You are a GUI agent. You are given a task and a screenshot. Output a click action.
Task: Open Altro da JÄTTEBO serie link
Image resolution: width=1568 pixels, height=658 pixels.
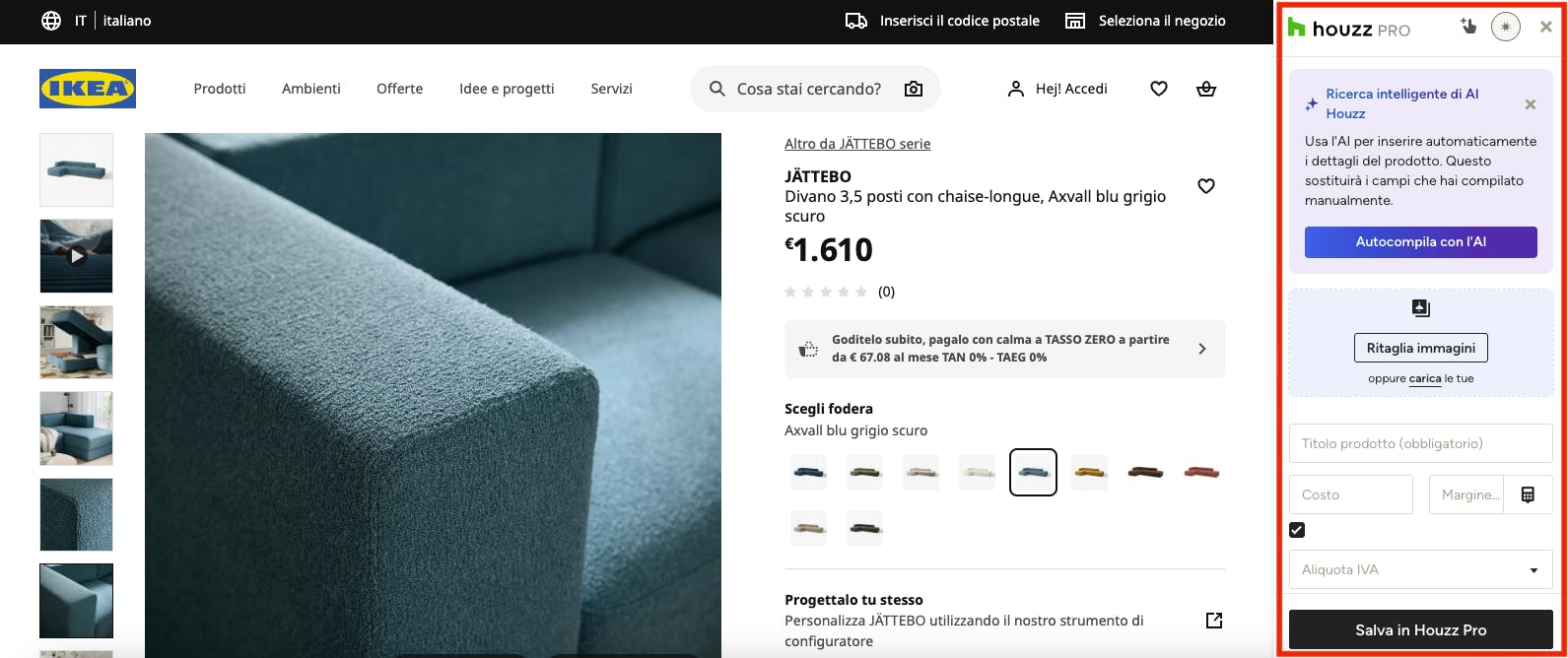pyautogui.click(x=857, y=144)
